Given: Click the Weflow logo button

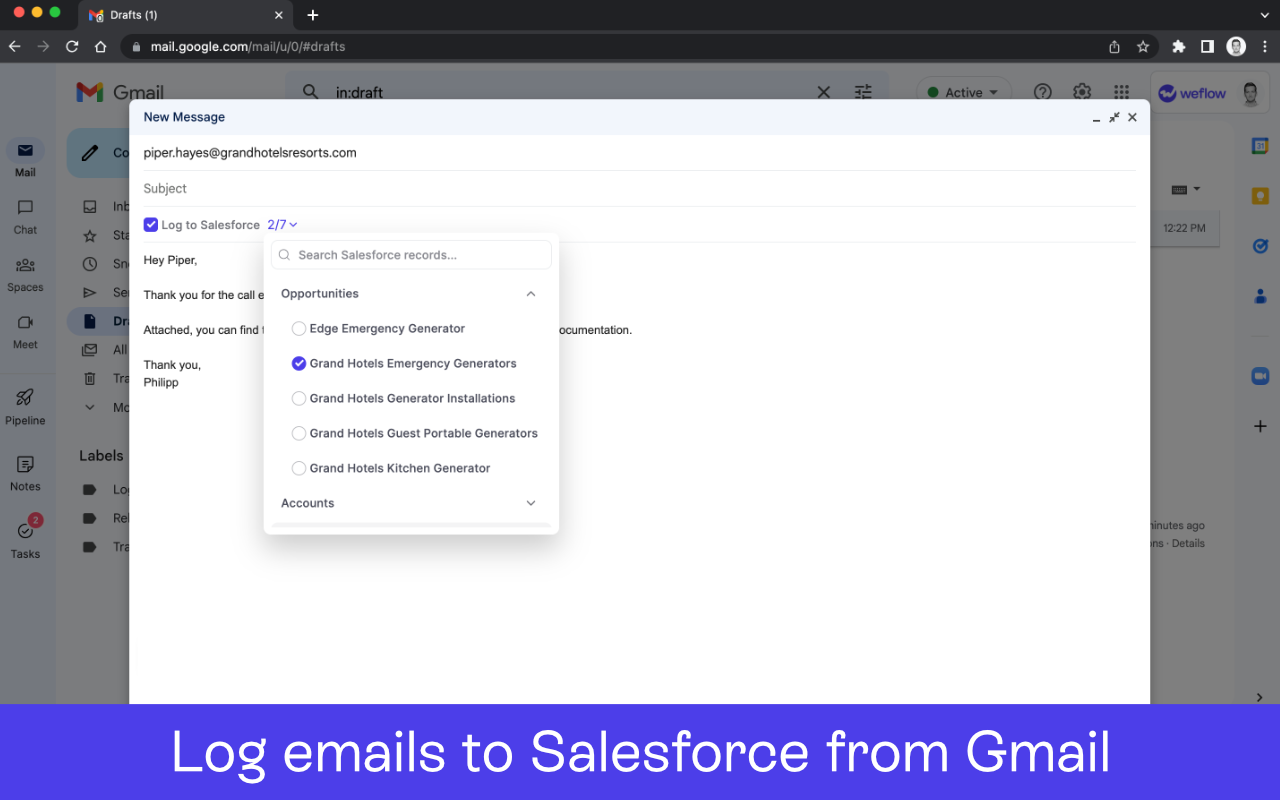Looking at the screenshot, I should (1192, 93).
